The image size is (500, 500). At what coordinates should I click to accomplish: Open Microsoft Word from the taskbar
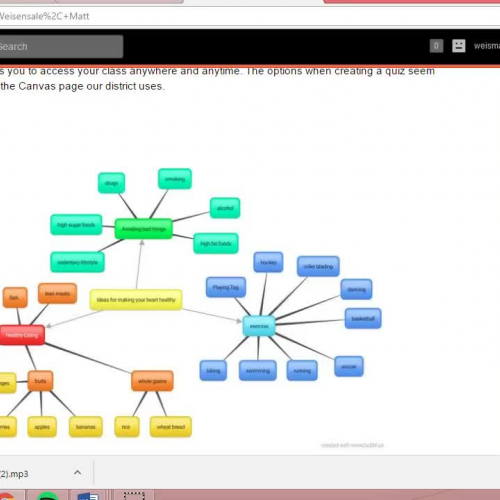(x=88, y=496)
